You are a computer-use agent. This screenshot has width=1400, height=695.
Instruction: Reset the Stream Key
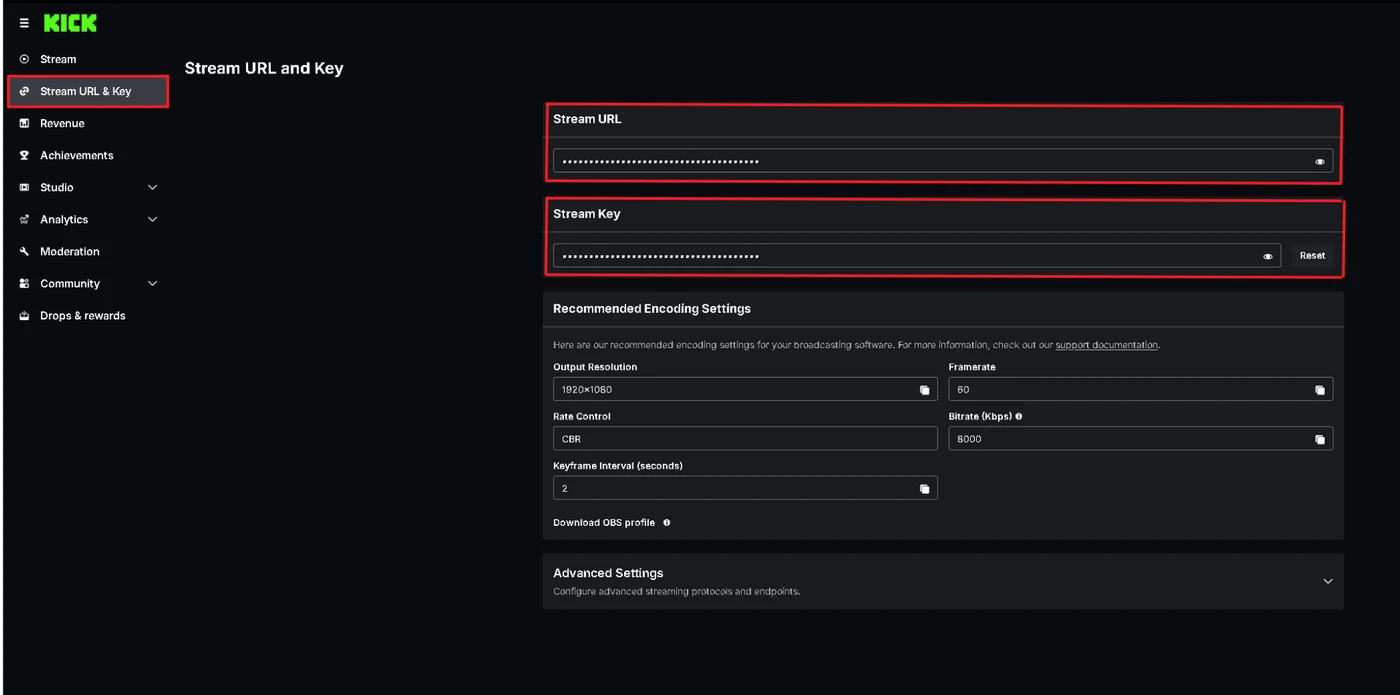(x=1312, y=255)
